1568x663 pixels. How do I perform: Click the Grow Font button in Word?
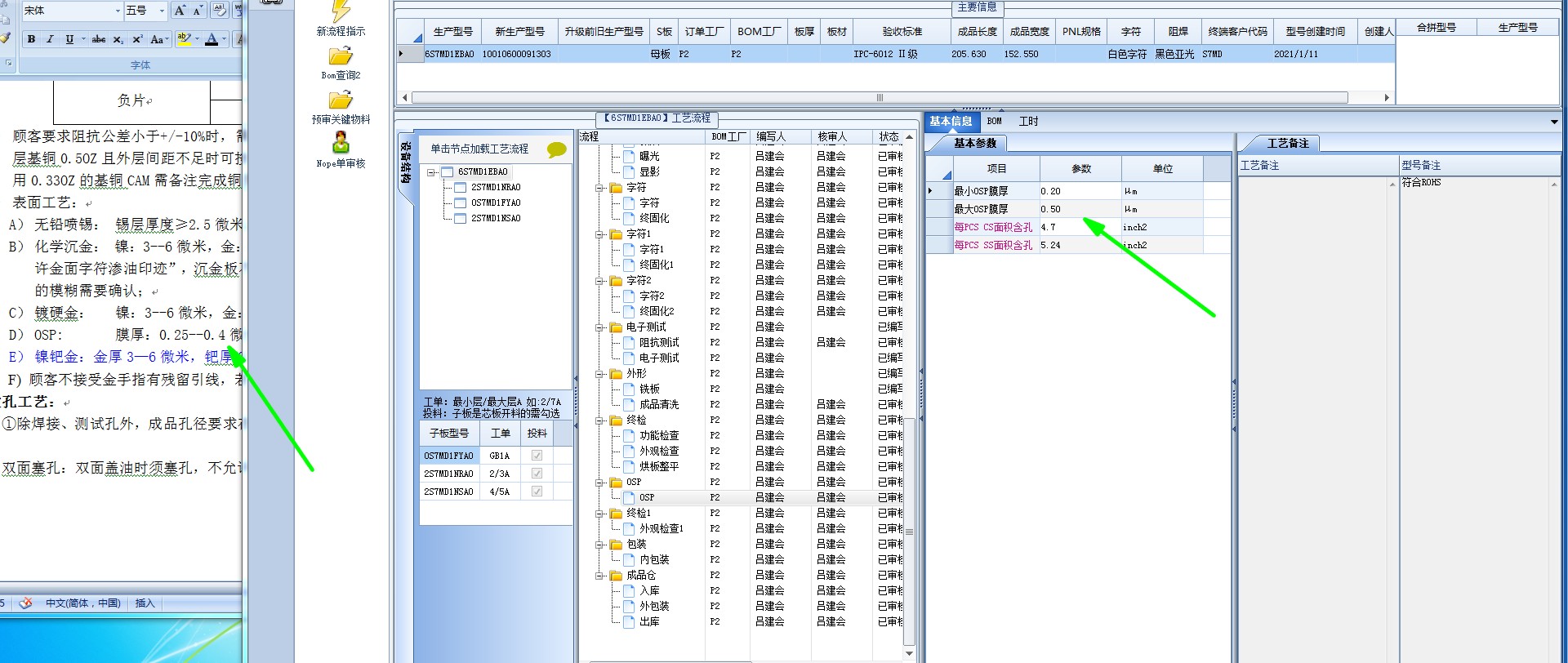coord(180,11)
